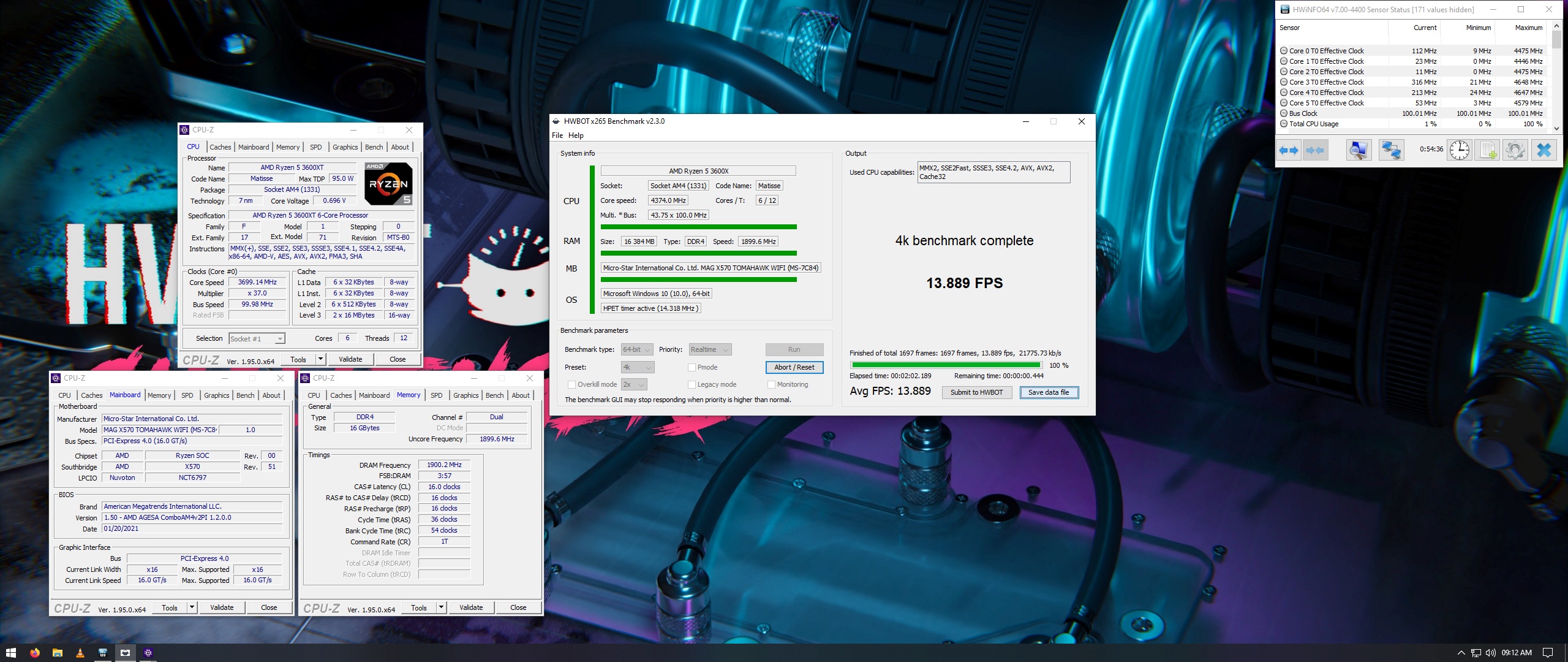Open the Socket #1 selection dropdown

pos(257,339)
